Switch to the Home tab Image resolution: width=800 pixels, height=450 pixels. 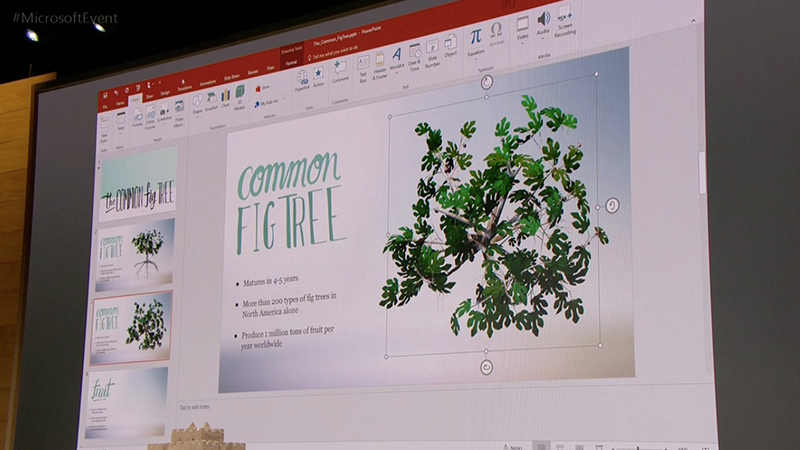click(x=120, y=103)
